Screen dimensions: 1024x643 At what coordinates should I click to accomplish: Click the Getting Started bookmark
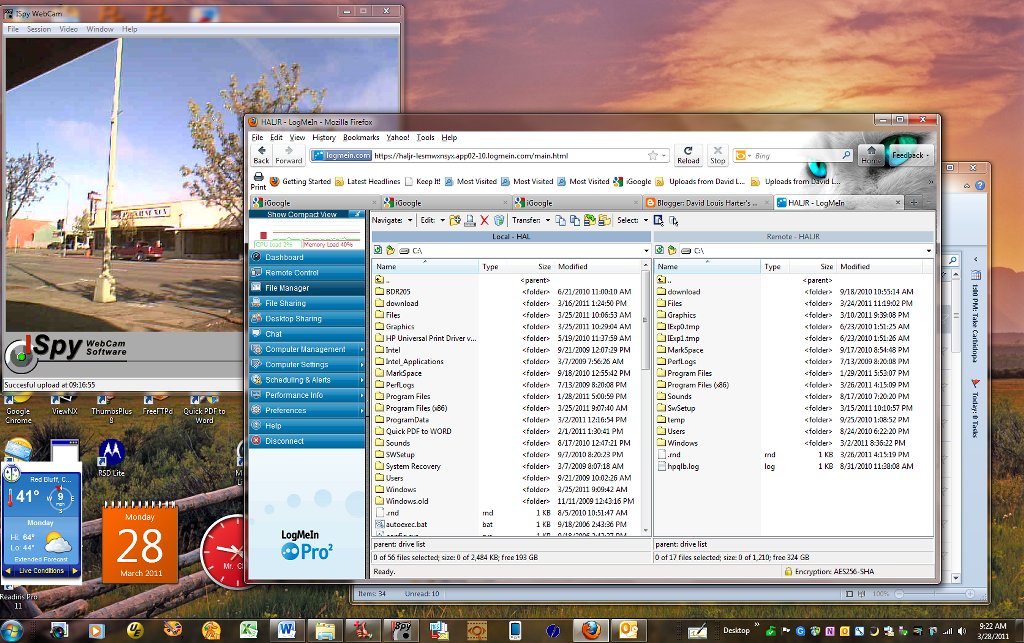300,181
